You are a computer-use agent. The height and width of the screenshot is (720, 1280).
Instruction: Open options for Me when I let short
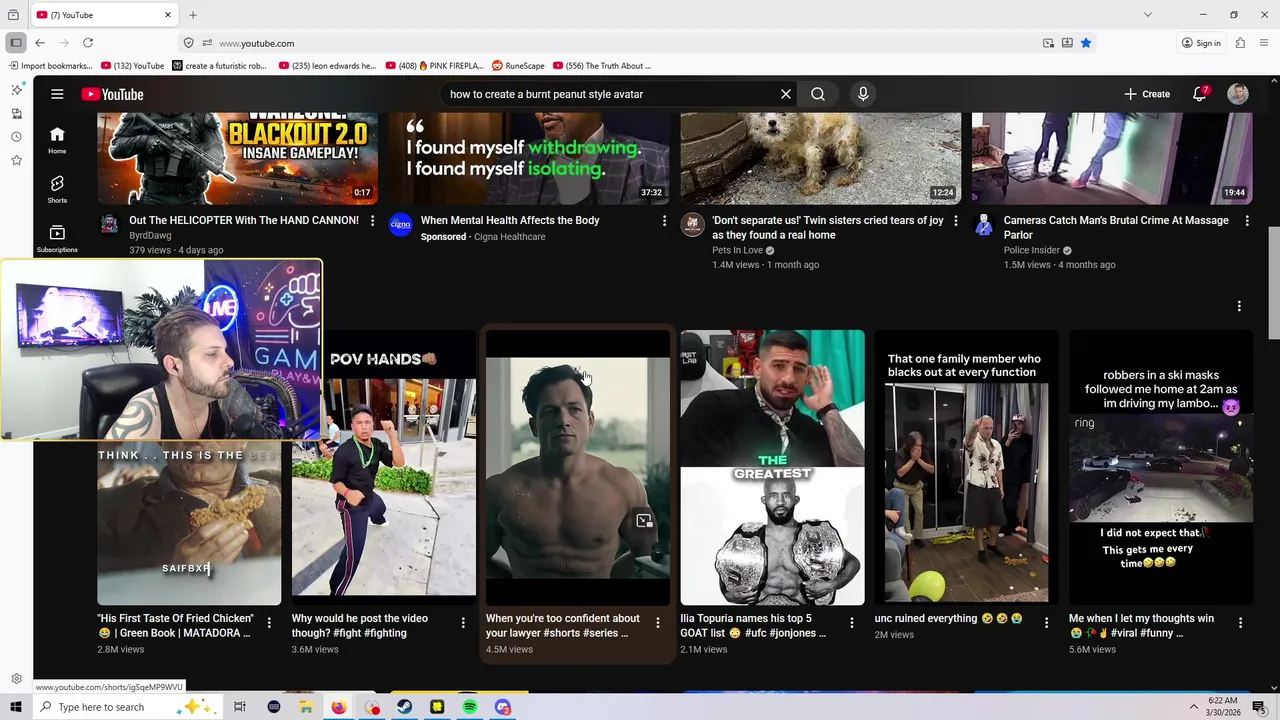click(x=1240, y=623)
